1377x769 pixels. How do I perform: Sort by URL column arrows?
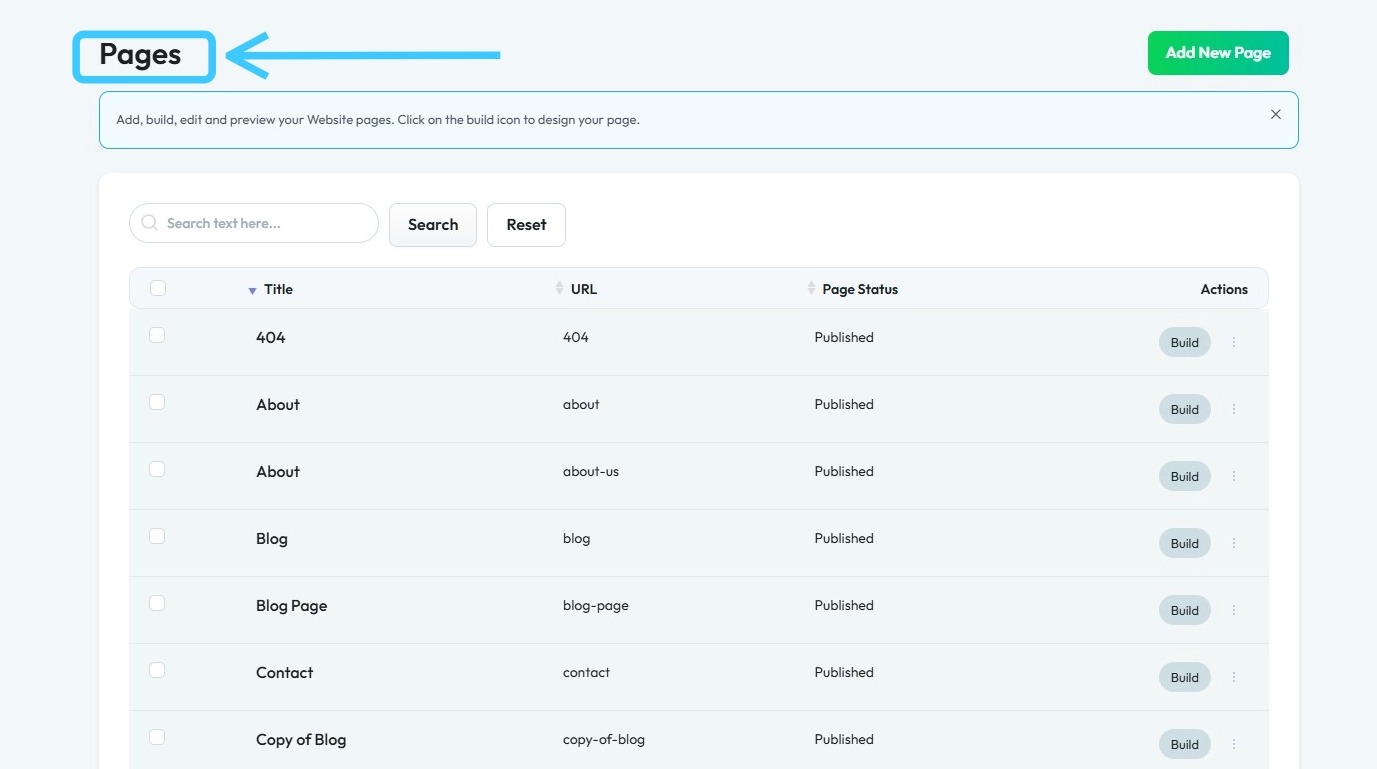click(x=559, y=288)
